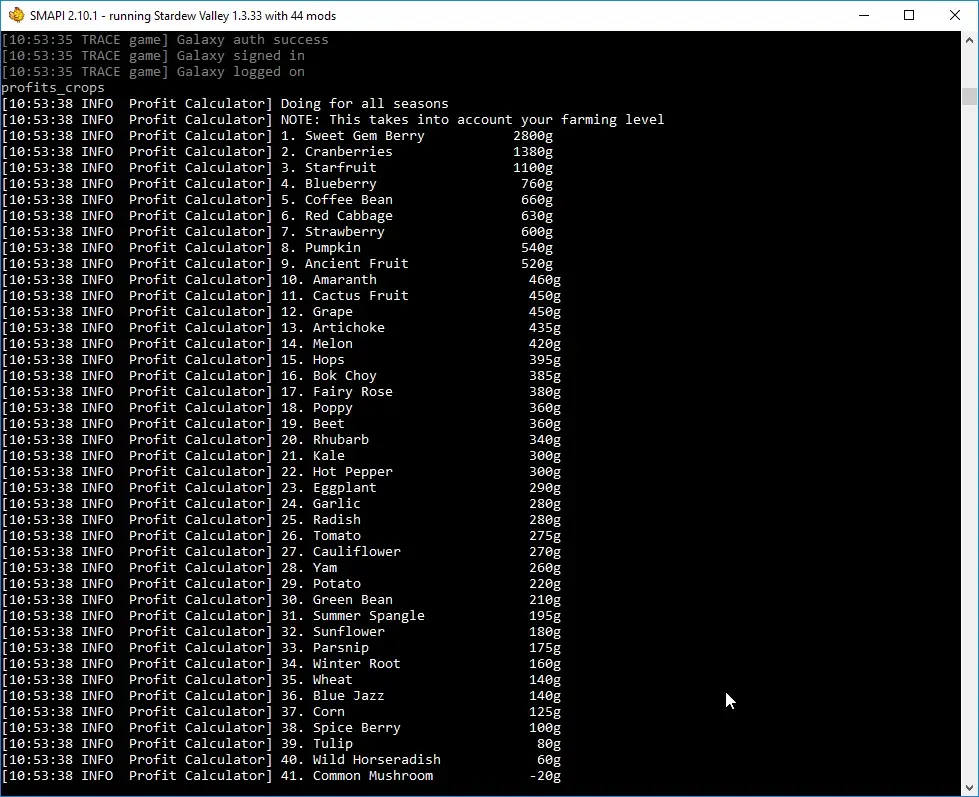Click '7. Strawberry' entry
The width and height of the screenshot is (979, 797).
(x=333, y=232)
